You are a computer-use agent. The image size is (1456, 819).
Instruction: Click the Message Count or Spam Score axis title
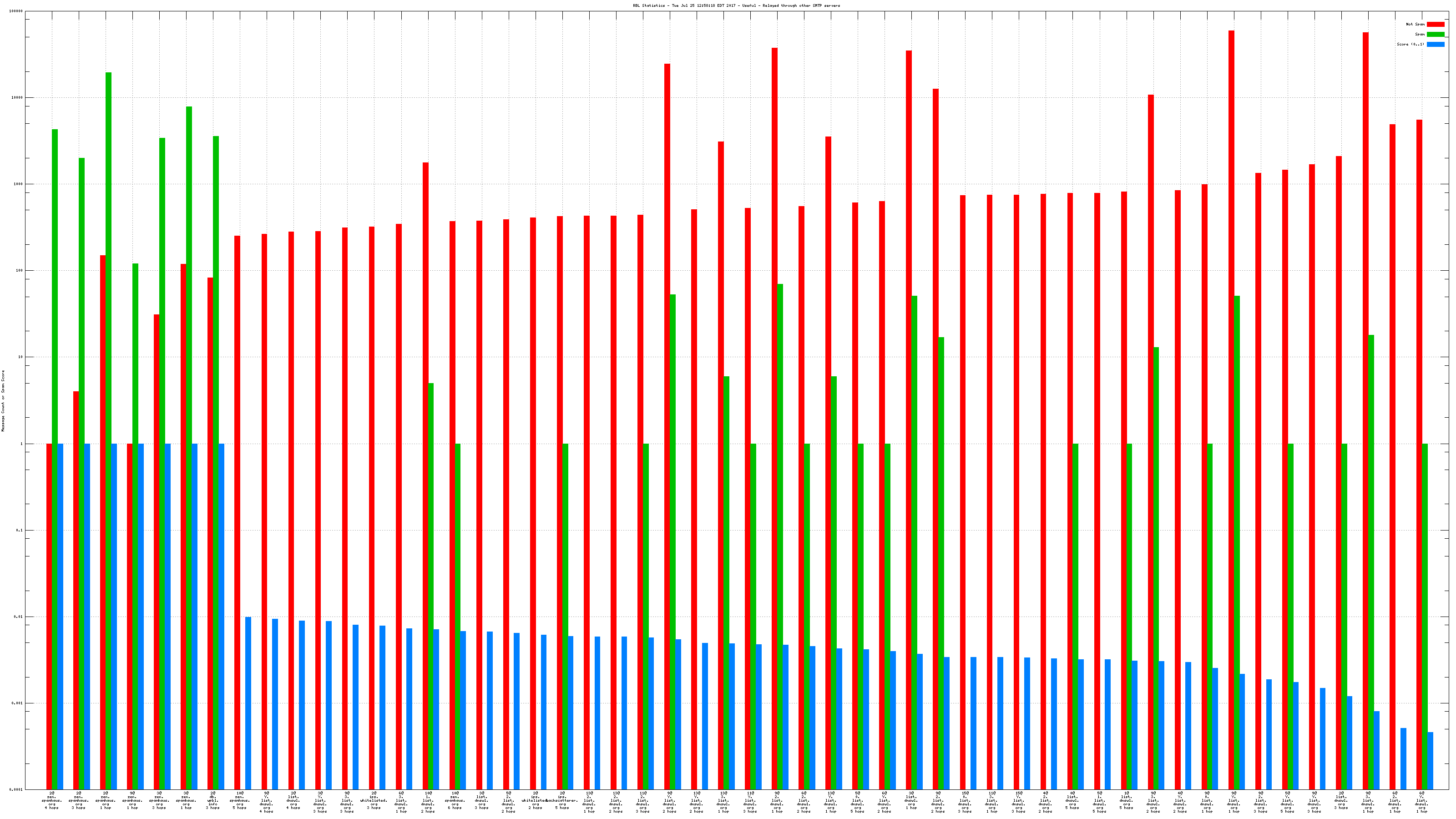[3, 401]
